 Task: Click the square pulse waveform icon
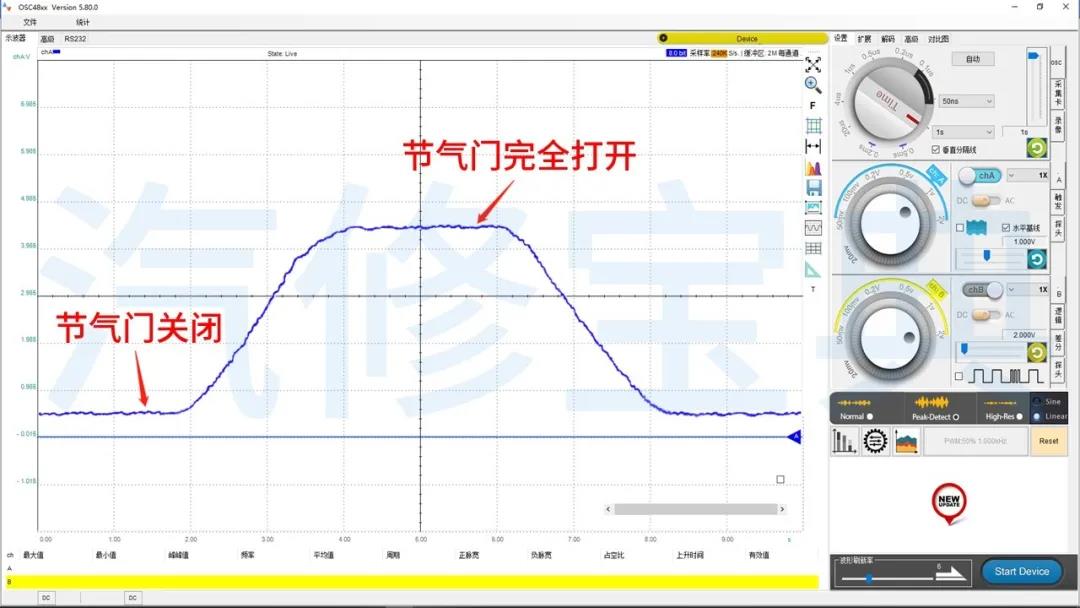pyautogui.click(x=1006, y=376)
